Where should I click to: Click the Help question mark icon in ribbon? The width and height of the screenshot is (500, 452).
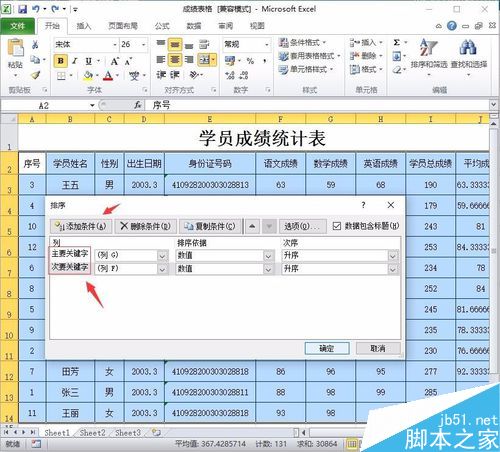point(452,26)
